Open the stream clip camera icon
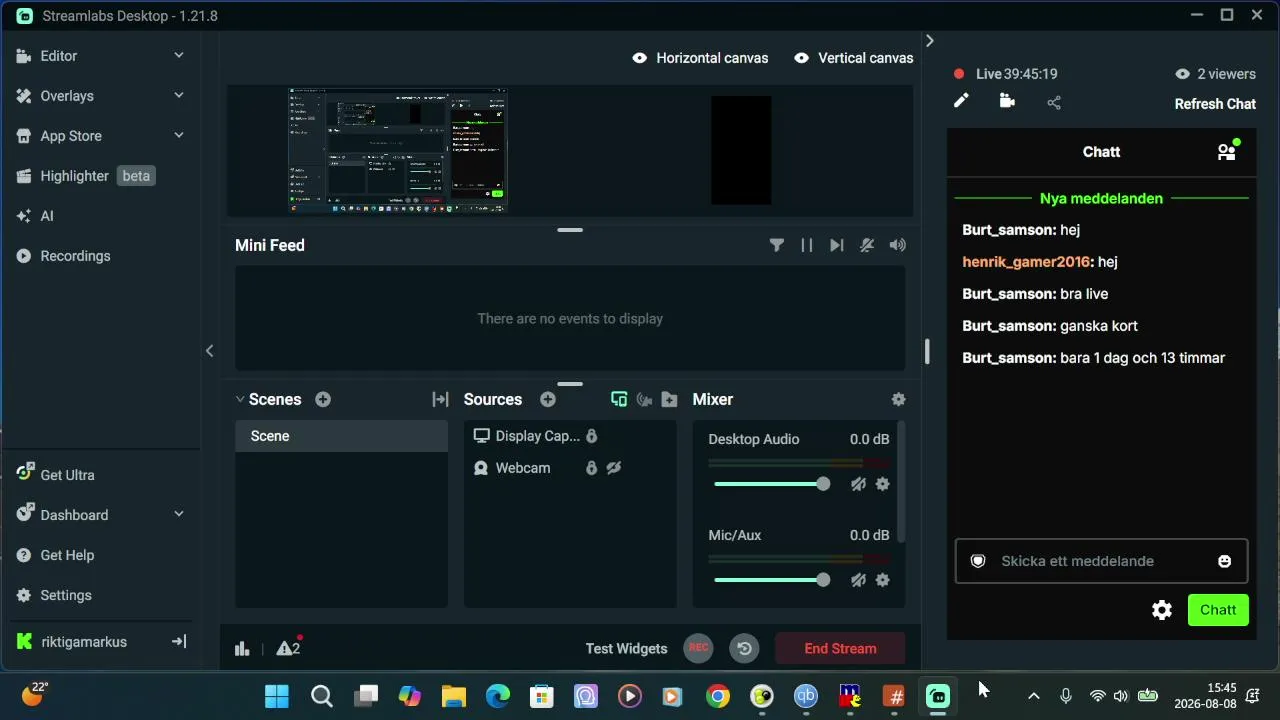1280x720 pixels. click(x=1007, y=101)
